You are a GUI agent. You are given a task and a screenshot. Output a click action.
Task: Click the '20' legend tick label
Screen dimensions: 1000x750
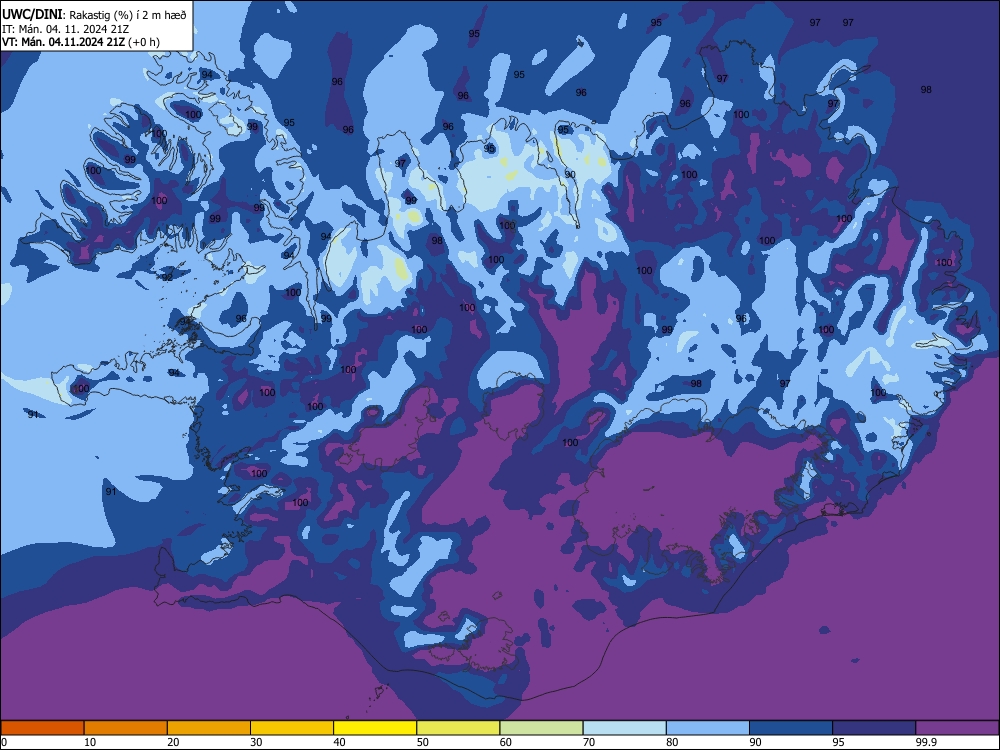click(x=173, y=742)
